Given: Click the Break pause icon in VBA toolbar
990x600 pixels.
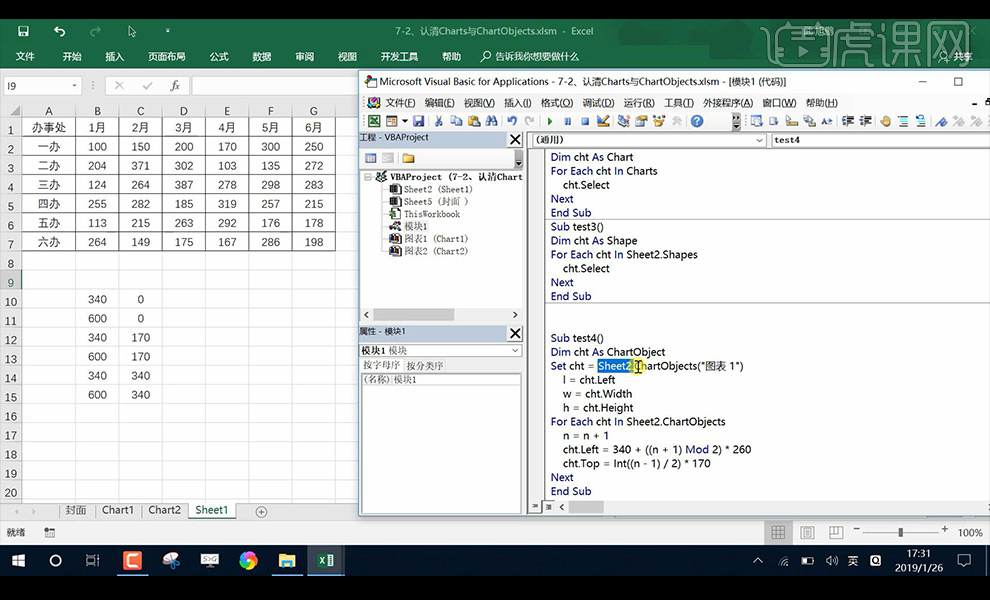Looking at the screenshot, I should coord(568,121).
